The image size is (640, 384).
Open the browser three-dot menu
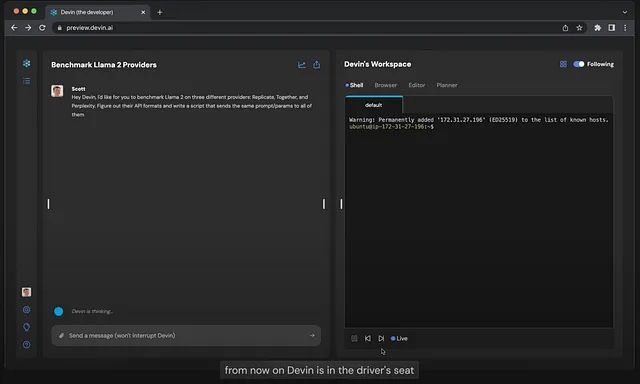tap(625, 28)
